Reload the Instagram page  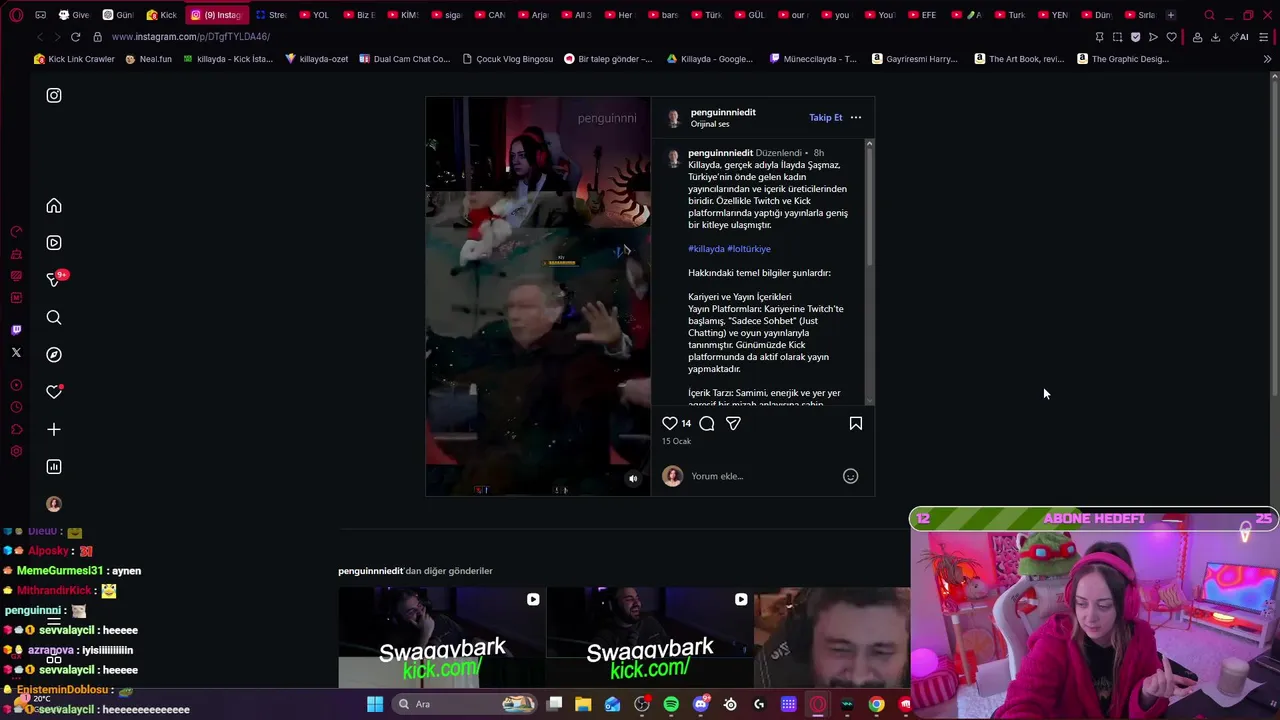click(x=75, y=37)
